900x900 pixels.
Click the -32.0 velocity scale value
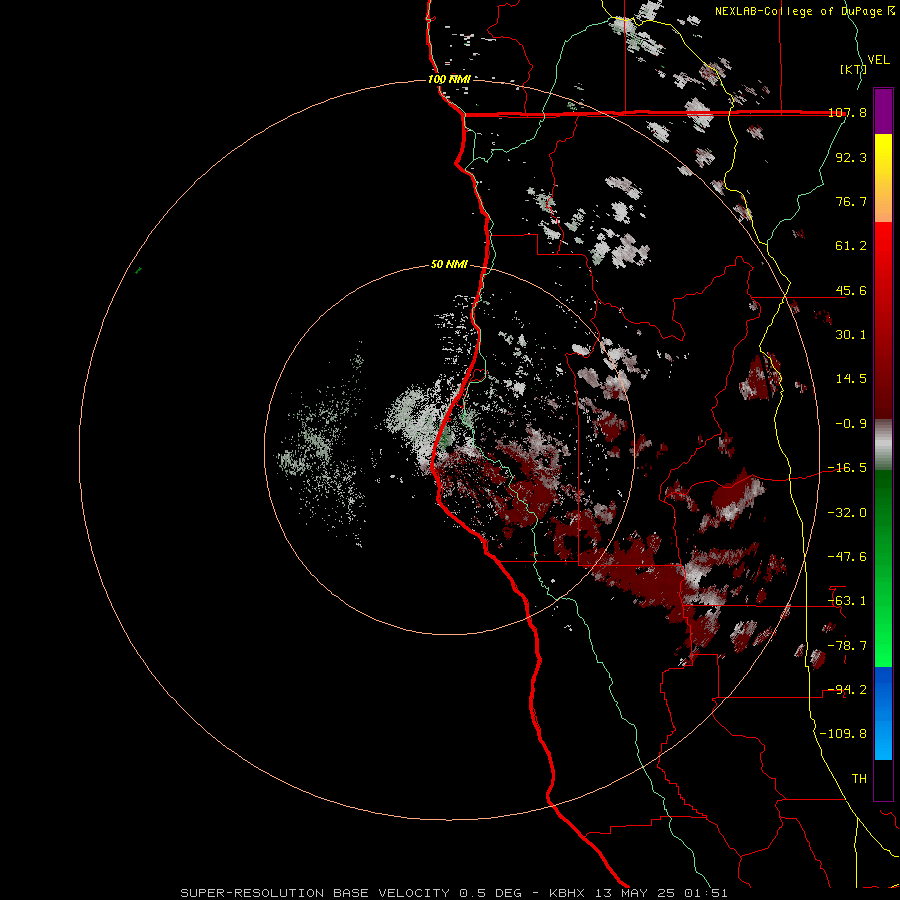pos(847,512)
